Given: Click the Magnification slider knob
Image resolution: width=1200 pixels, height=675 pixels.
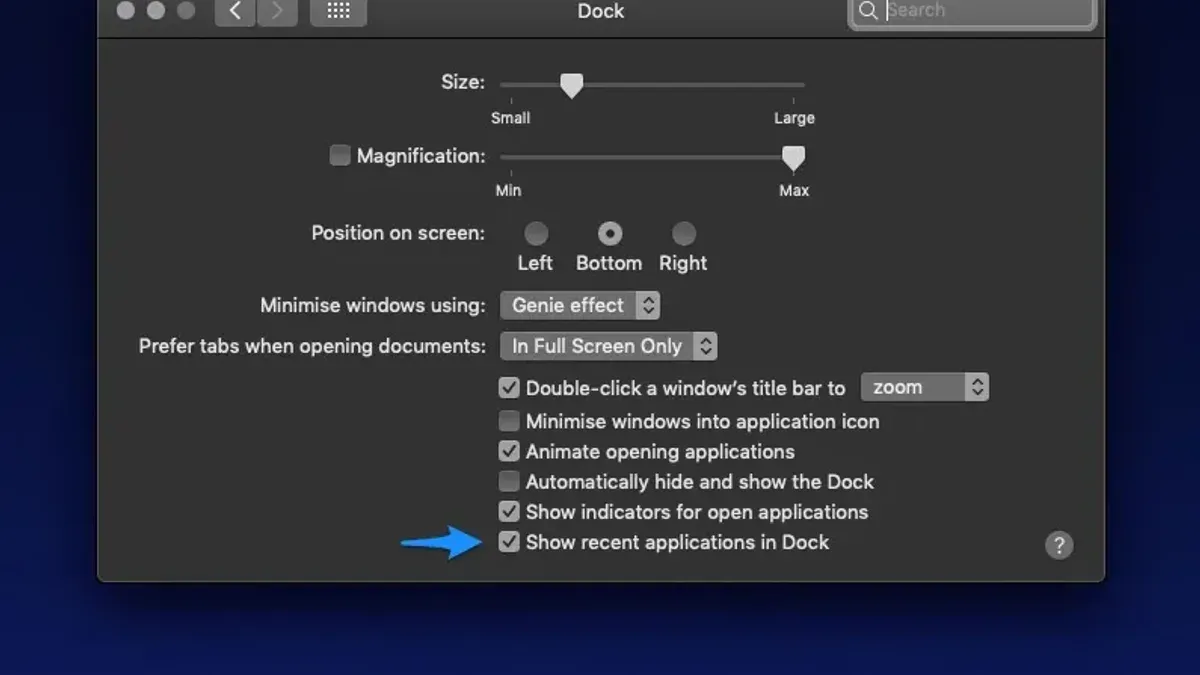Looking at the screenshot, I should coord(793,158).
